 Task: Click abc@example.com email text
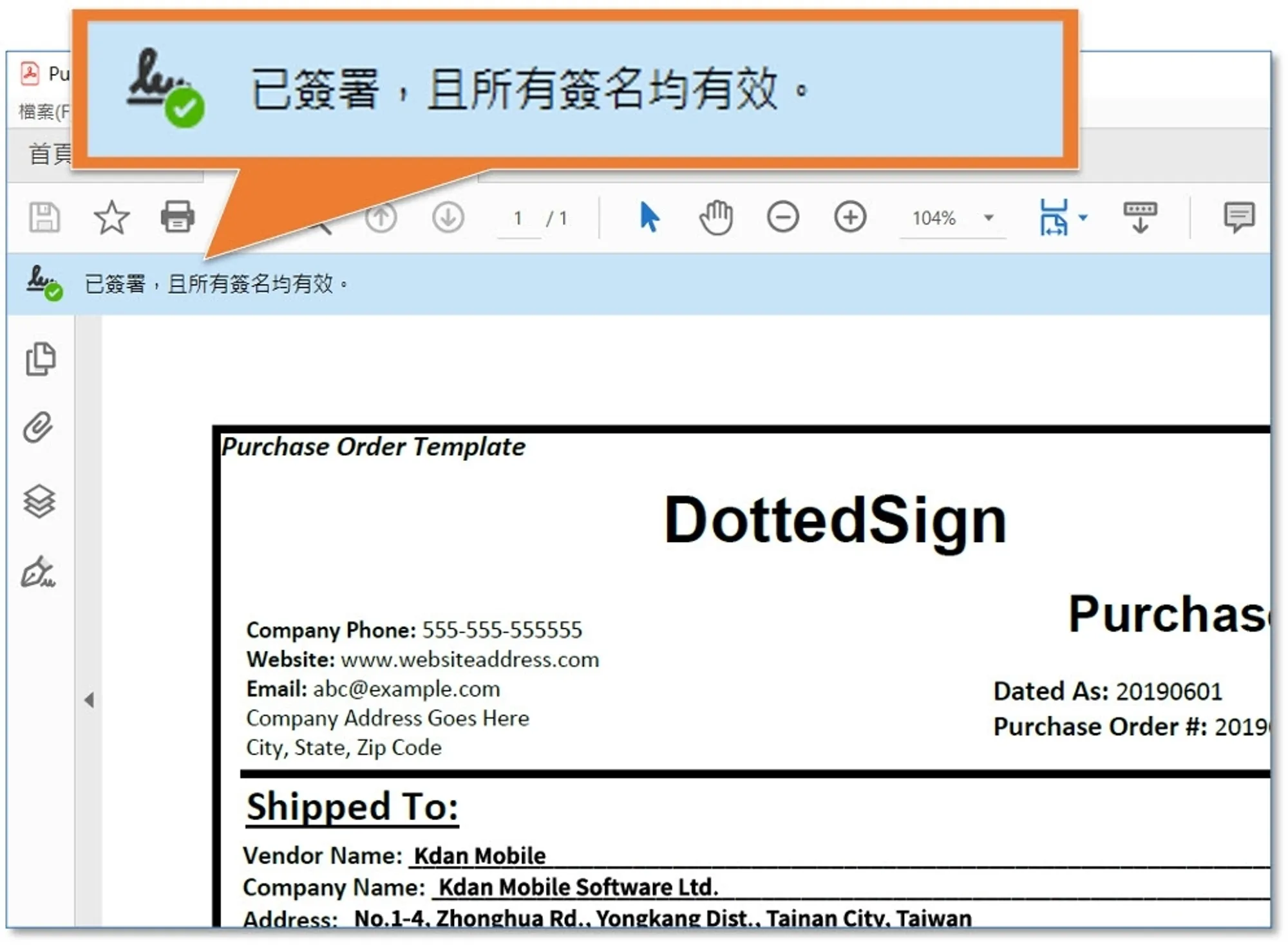click(406, 689)
